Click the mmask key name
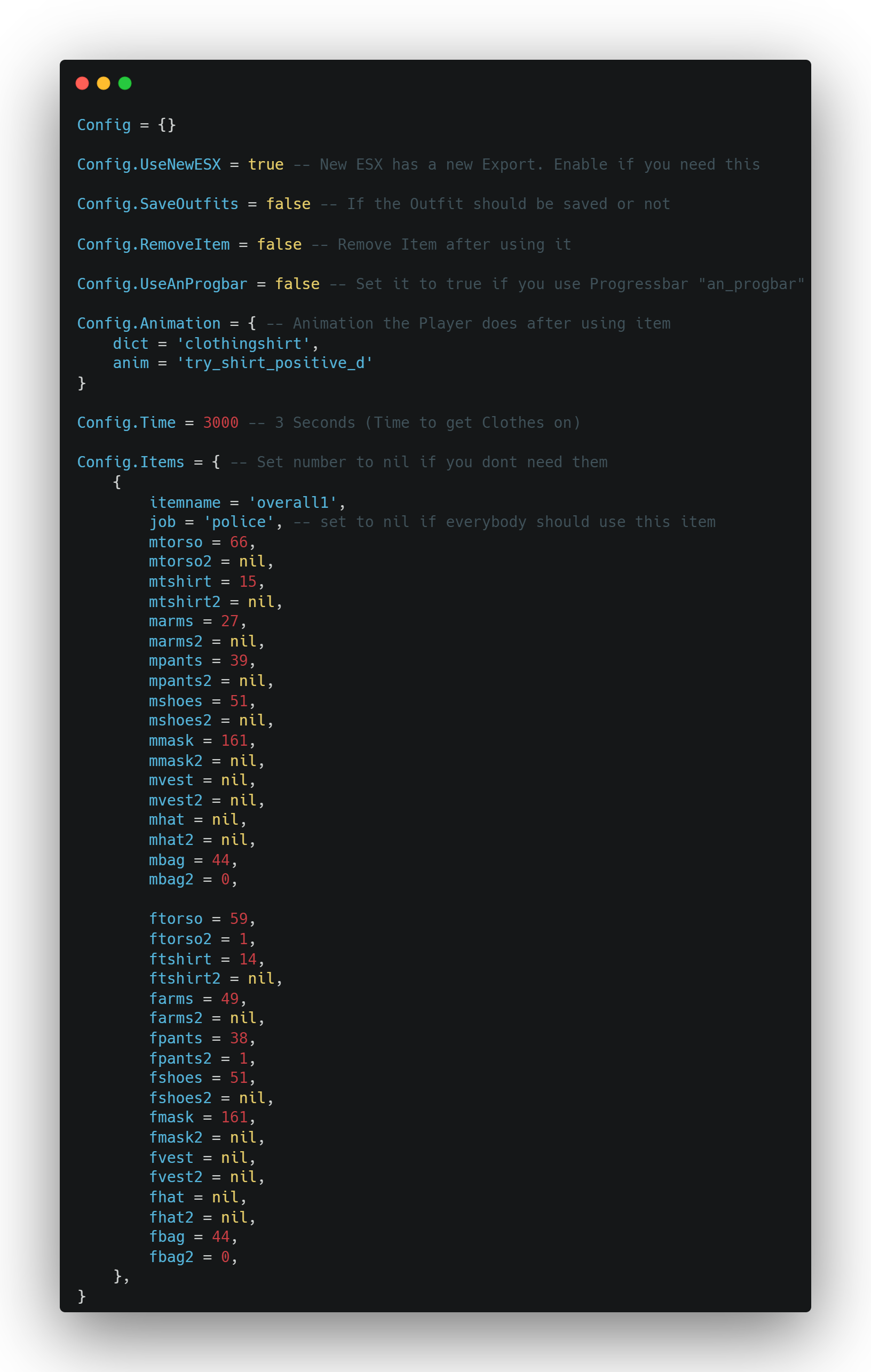Image resolution: width=871 pixels, height=1372 pixels. pos(171,741)
